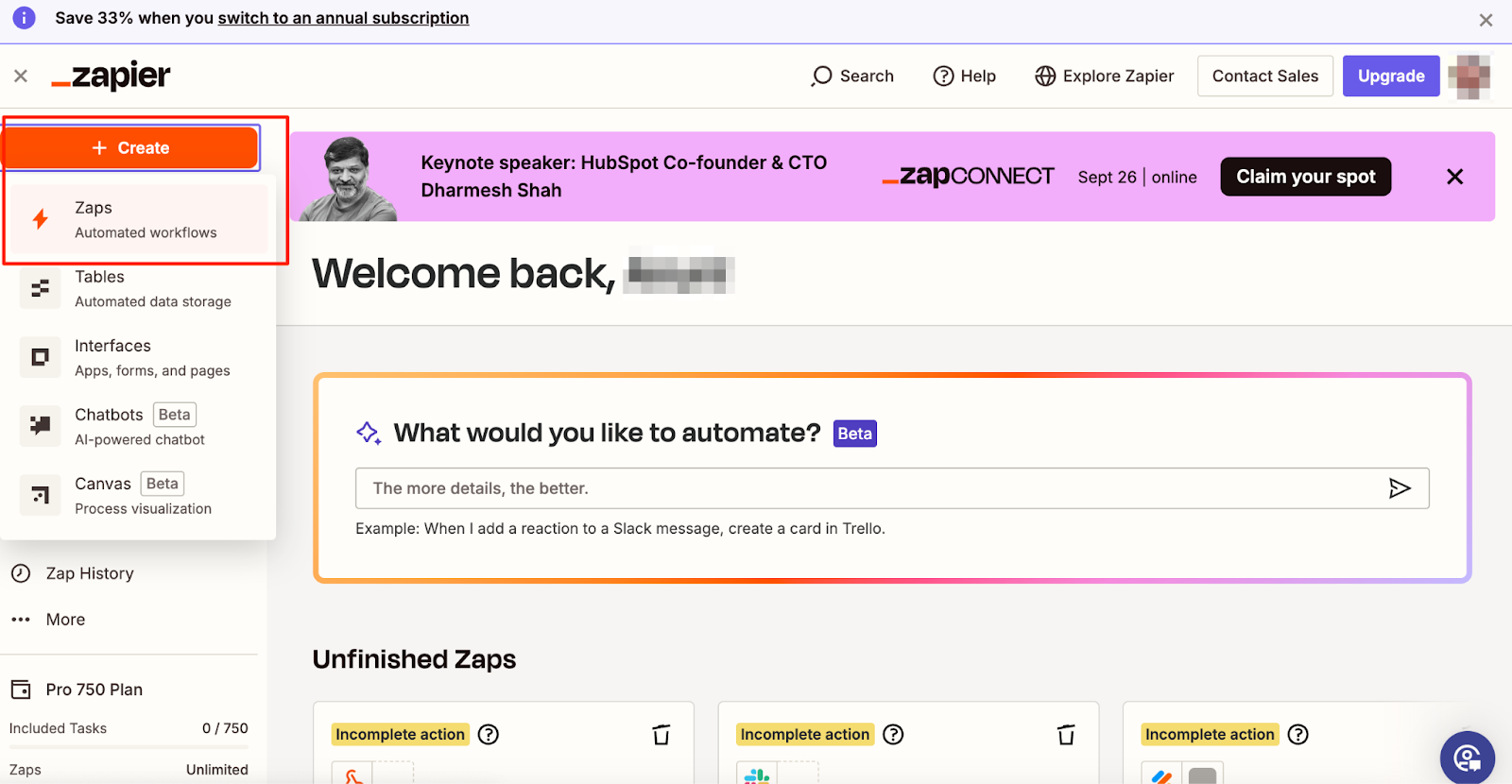Open the user profile avatar menu
1512x784 pixels.
[x=1469, y=76]
